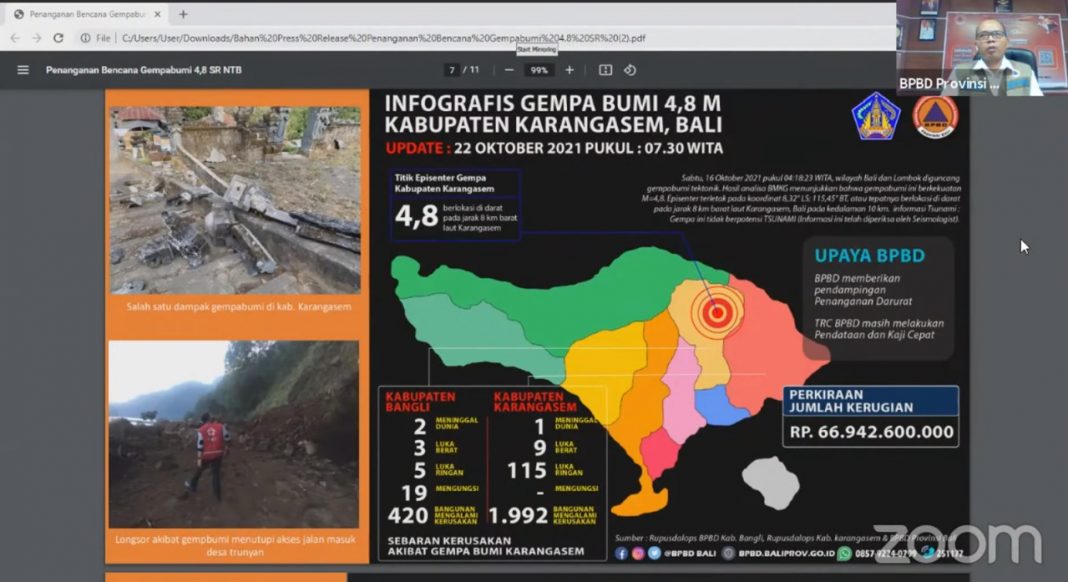Click the fit to page icon

(x=605, y=70)
